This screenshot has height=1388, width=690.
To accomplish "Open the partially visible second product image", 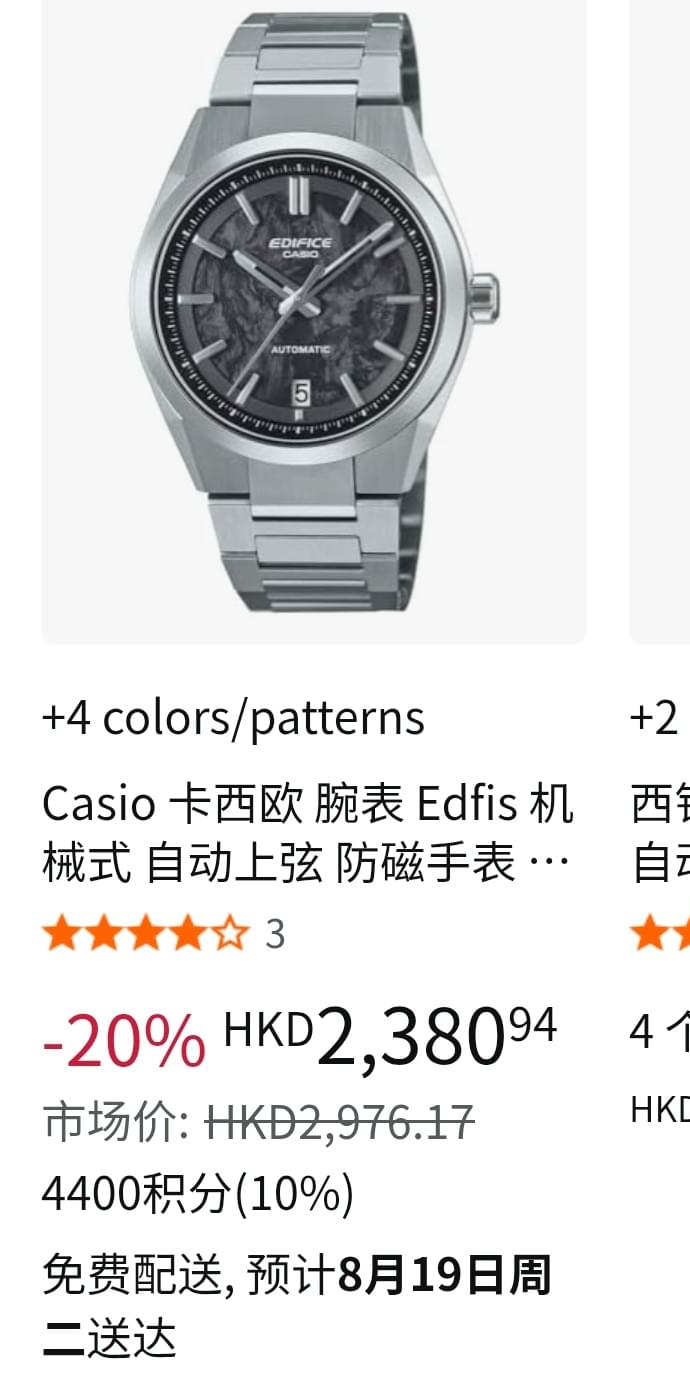I will coord(660,320).
